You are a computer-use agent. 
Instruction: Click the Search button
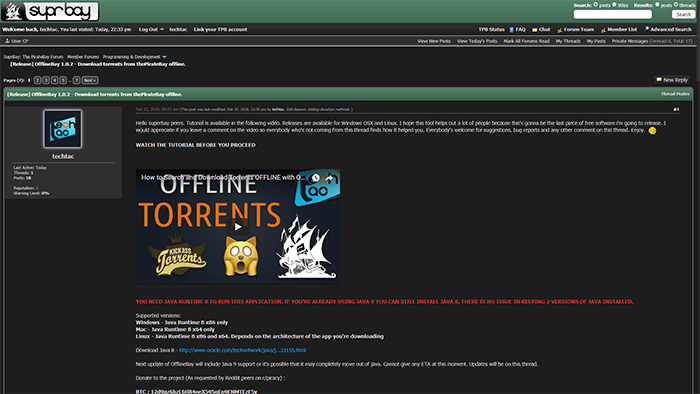(x=683, y=14)
